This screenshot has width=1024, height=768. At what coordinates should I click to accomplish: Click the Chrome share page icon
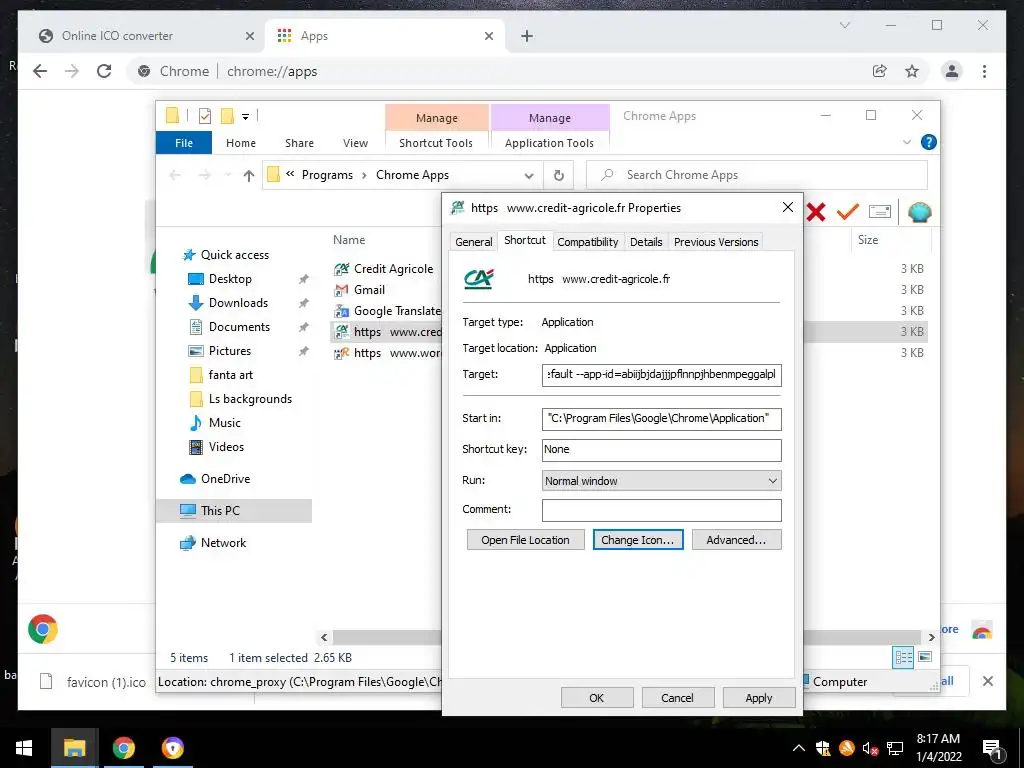point(880,71)
